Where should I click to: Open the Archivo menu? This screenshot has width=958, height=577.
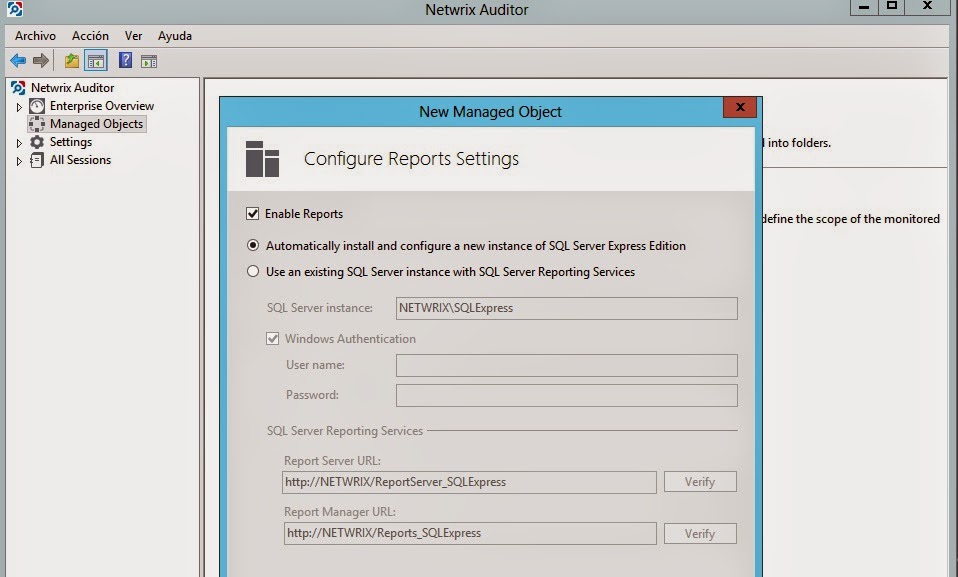click(35, 36)
